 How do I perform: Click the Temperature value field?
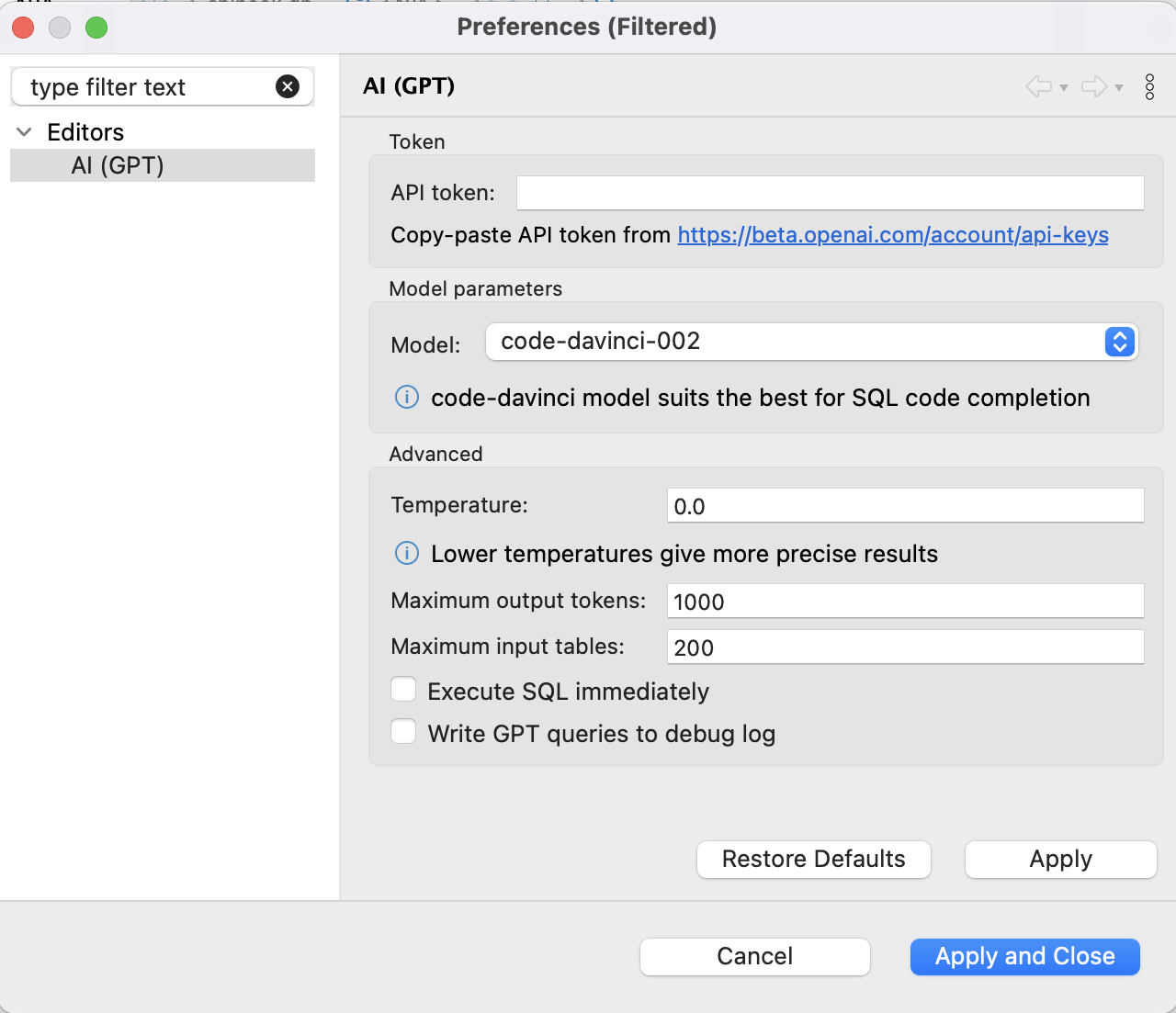click(x=905, y=505)
